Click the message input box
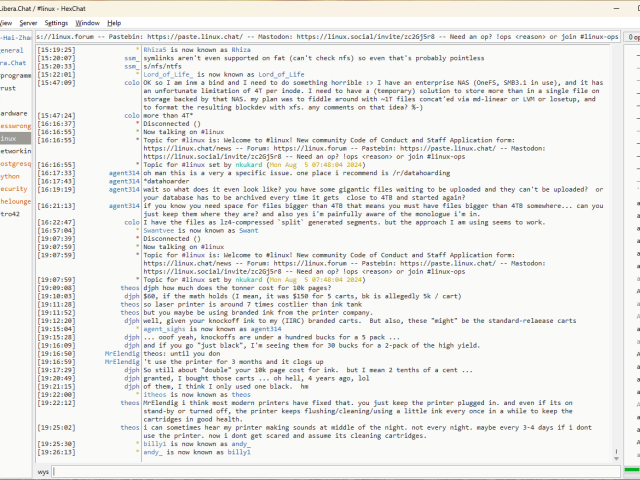The width and height of the screenshot is (640, 480). click(330, 471)
